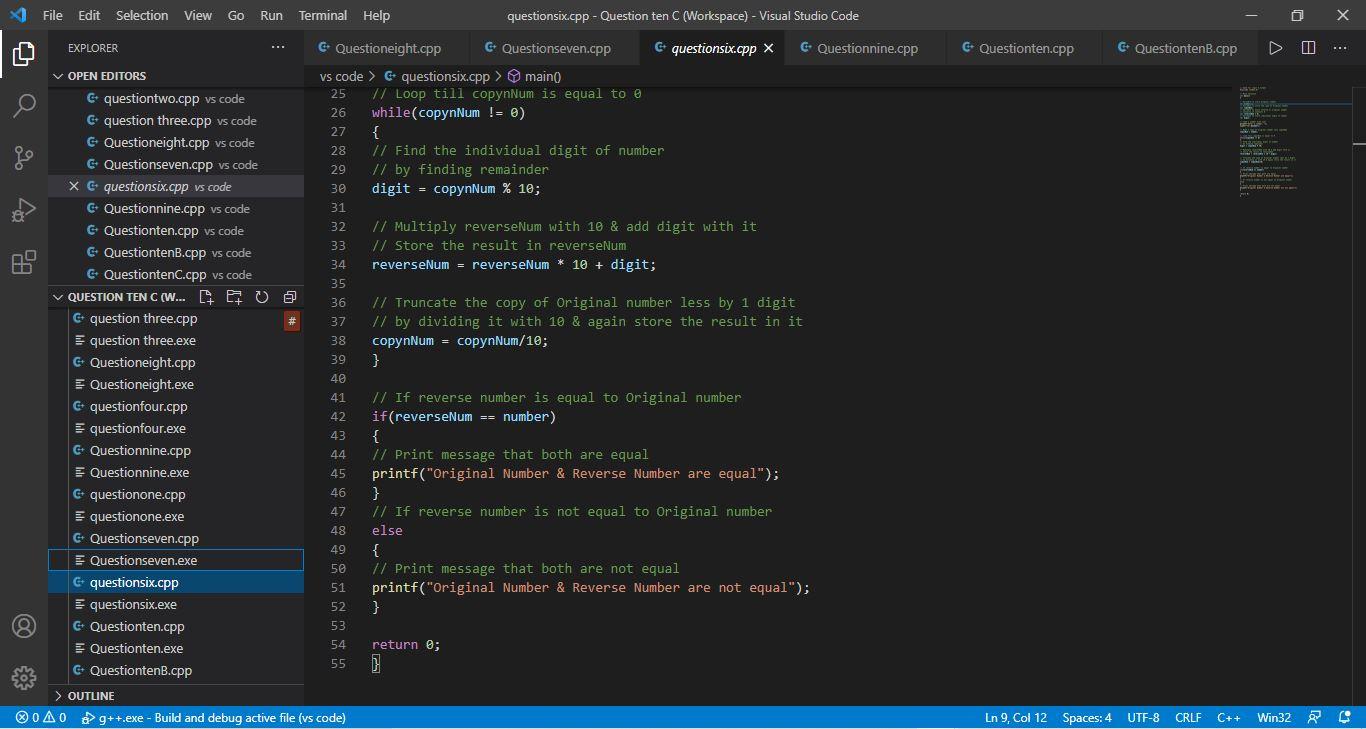Click the errors and warnings count

(41, 717)
